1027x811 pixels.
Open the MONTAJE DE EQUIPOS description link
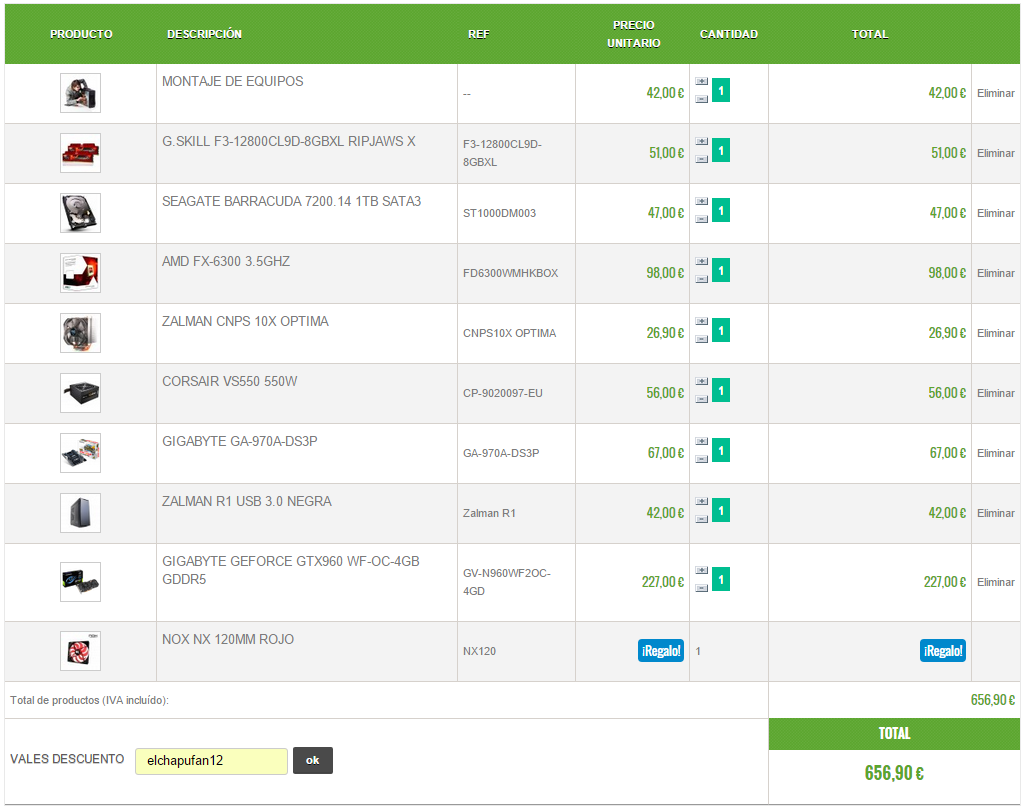coord(233,81)
